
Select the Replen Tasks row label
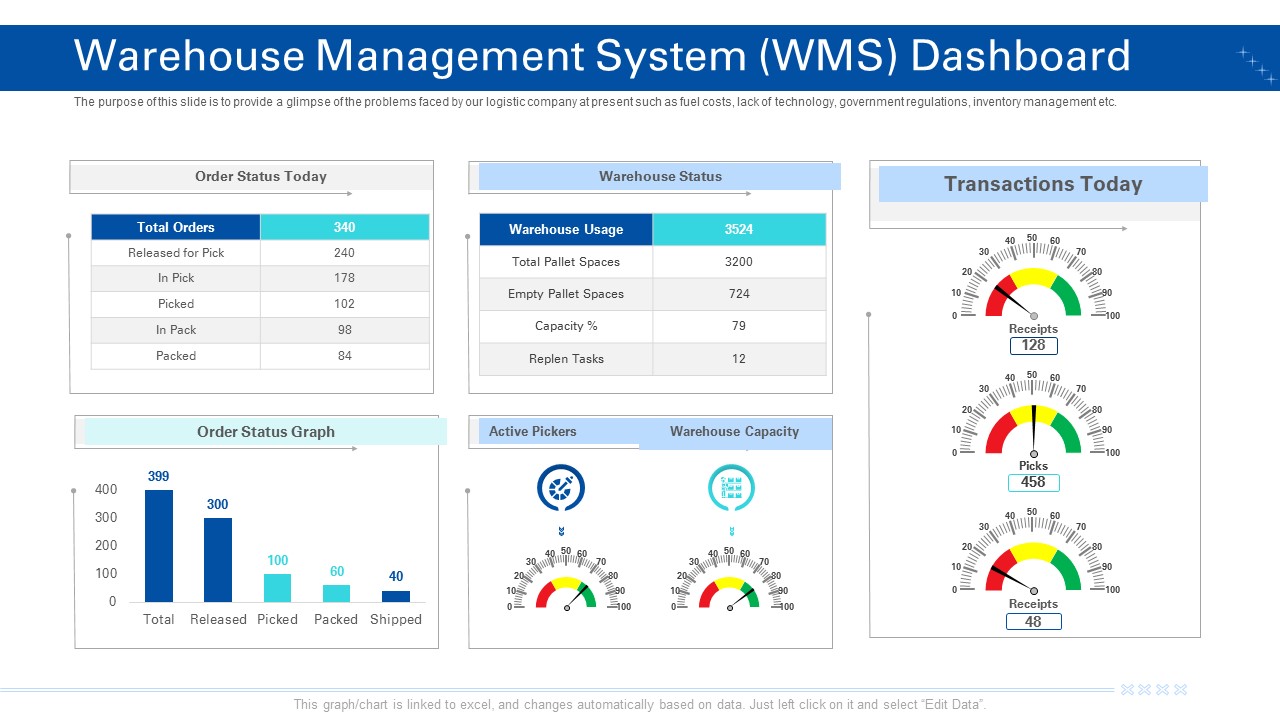click(566, 359)
